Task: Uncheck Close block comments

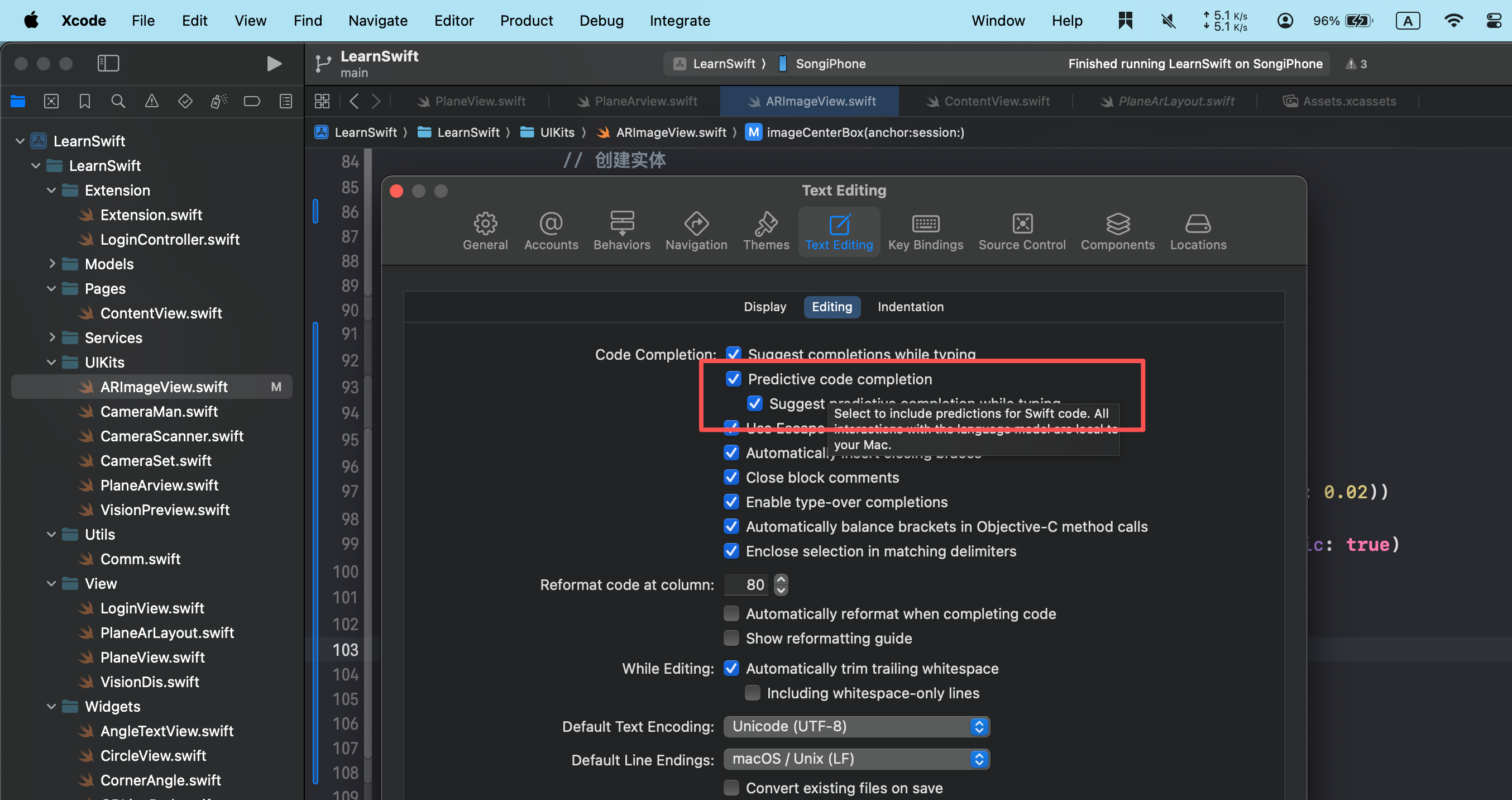Action: (x=731, y=477)
